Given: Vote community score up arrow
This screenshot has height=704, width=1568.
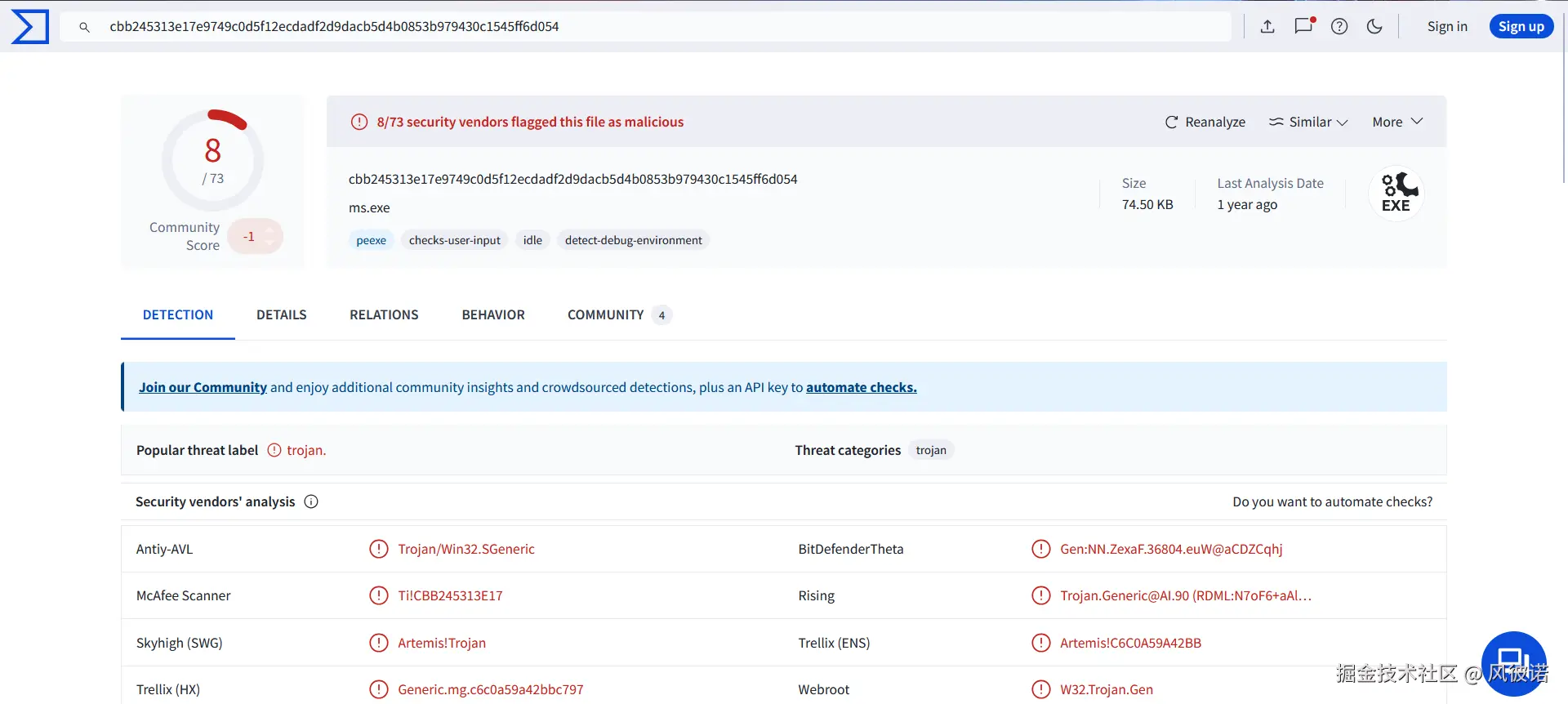Looking at the screenshot, I should (269, 229).
